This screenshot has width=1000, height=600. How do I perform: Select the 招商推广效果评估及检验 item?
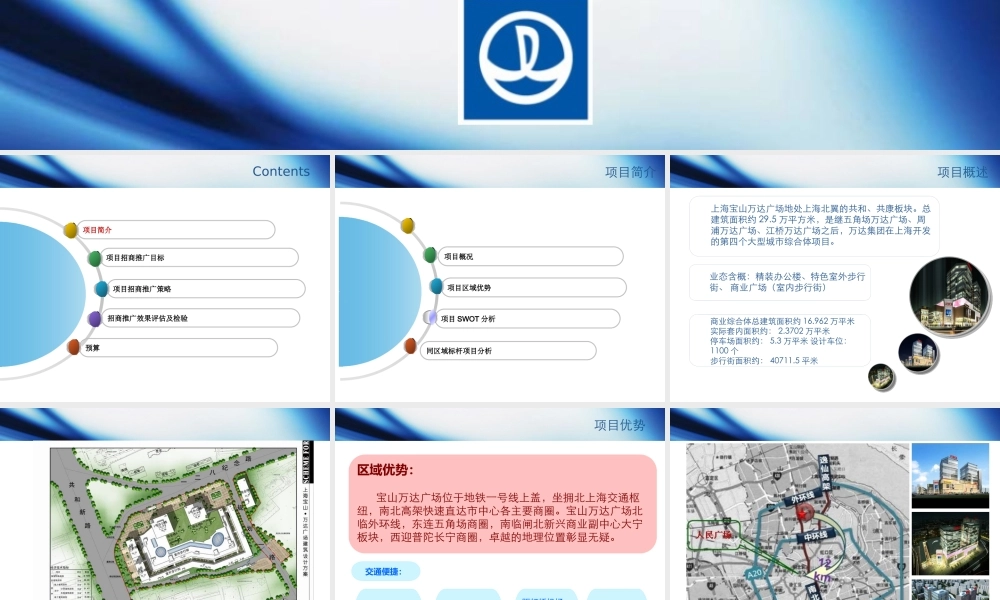click(201, 318)
